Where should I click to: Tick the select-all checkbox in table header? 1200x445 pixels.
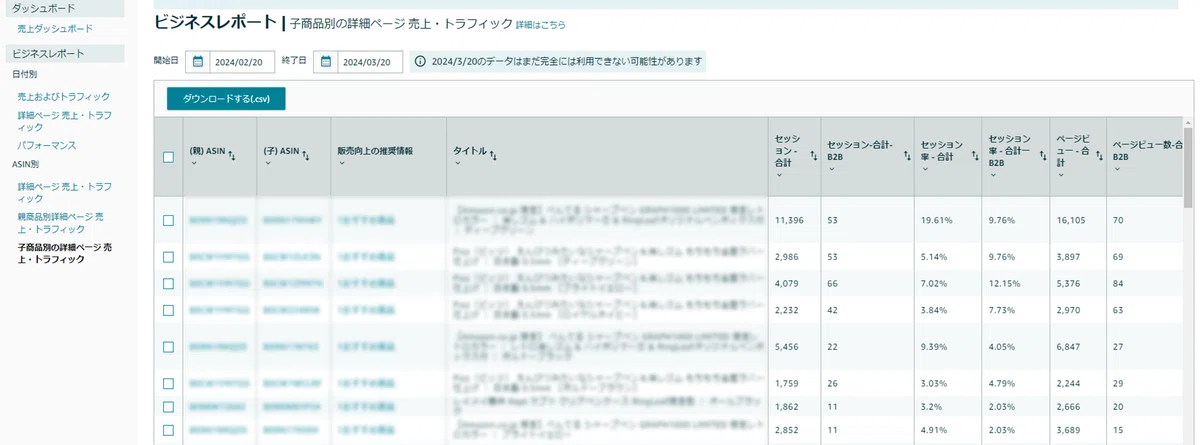pyautogui.click(x=168, y=156)
